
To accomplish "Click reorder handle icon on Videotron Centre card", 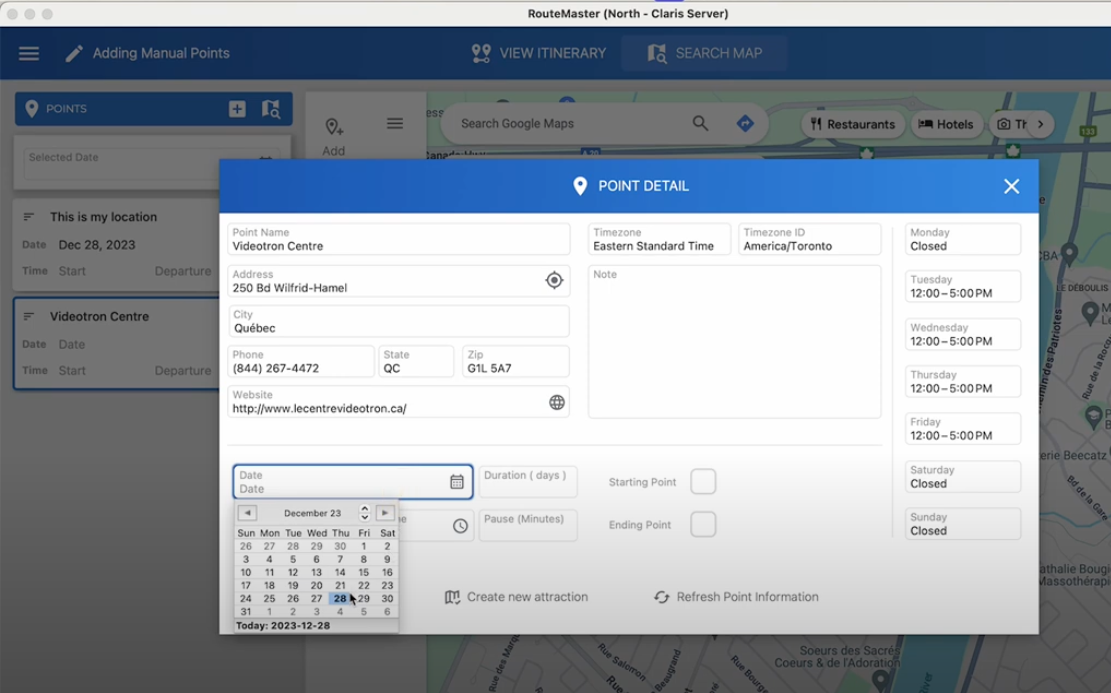I will click(x=28, y=317).
